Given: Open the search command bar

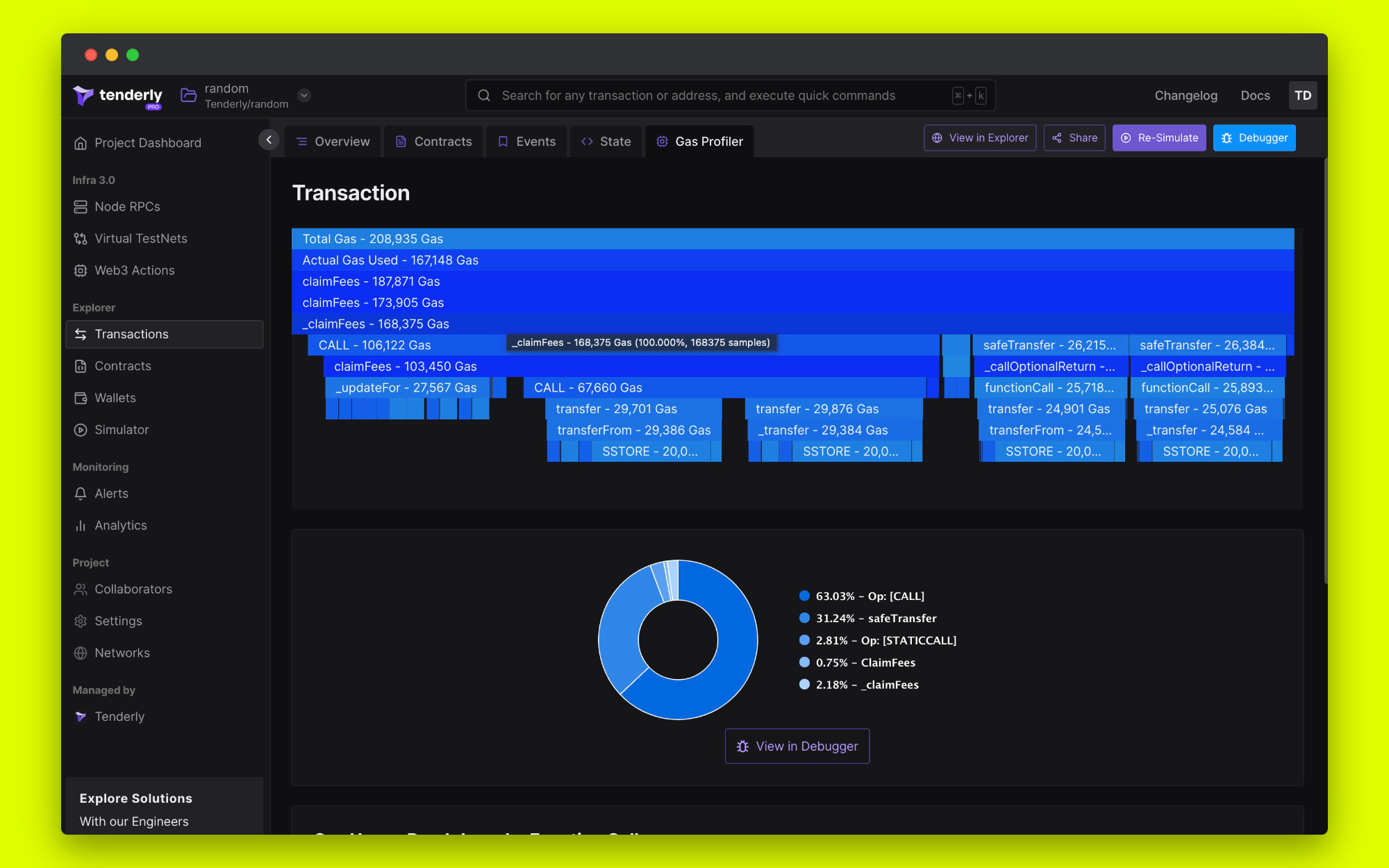Looking at the screenshot, I should [x=729, y=95].
